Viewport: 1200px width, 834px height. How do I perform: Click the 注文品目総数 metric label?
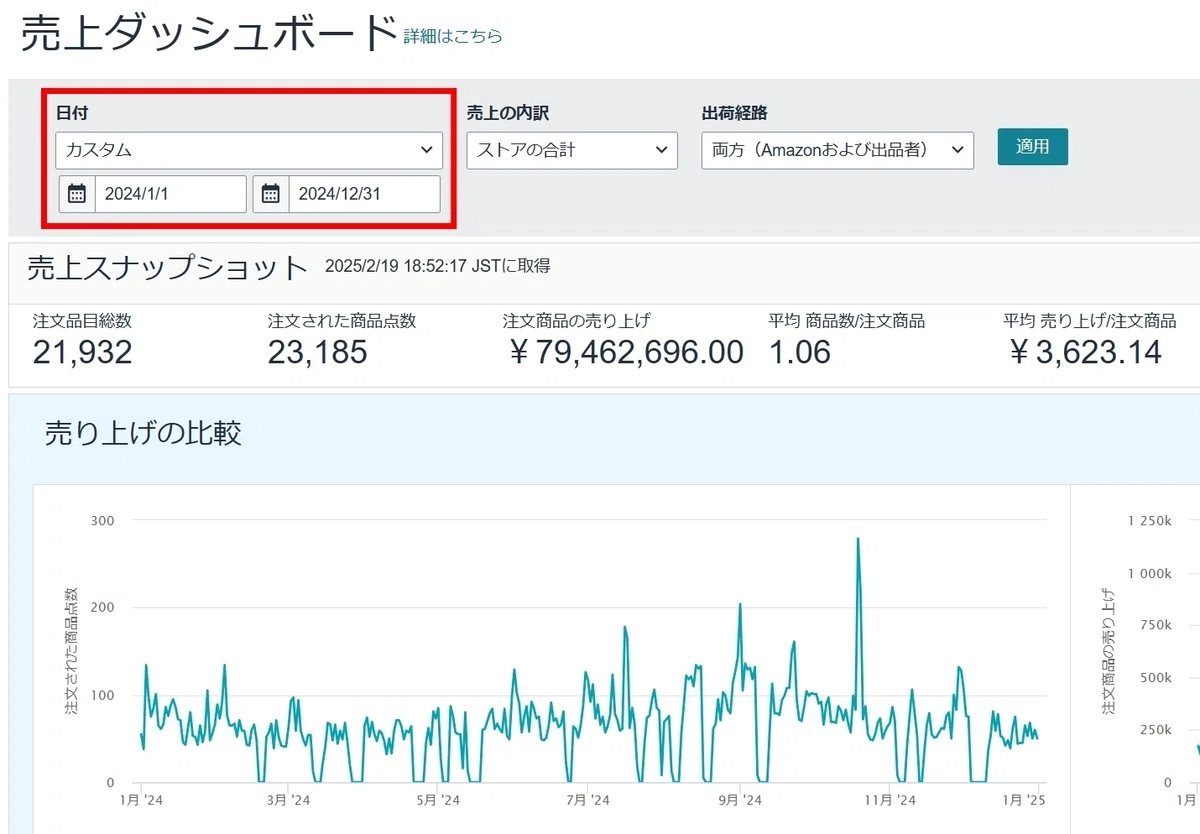[x=82, y=321]
